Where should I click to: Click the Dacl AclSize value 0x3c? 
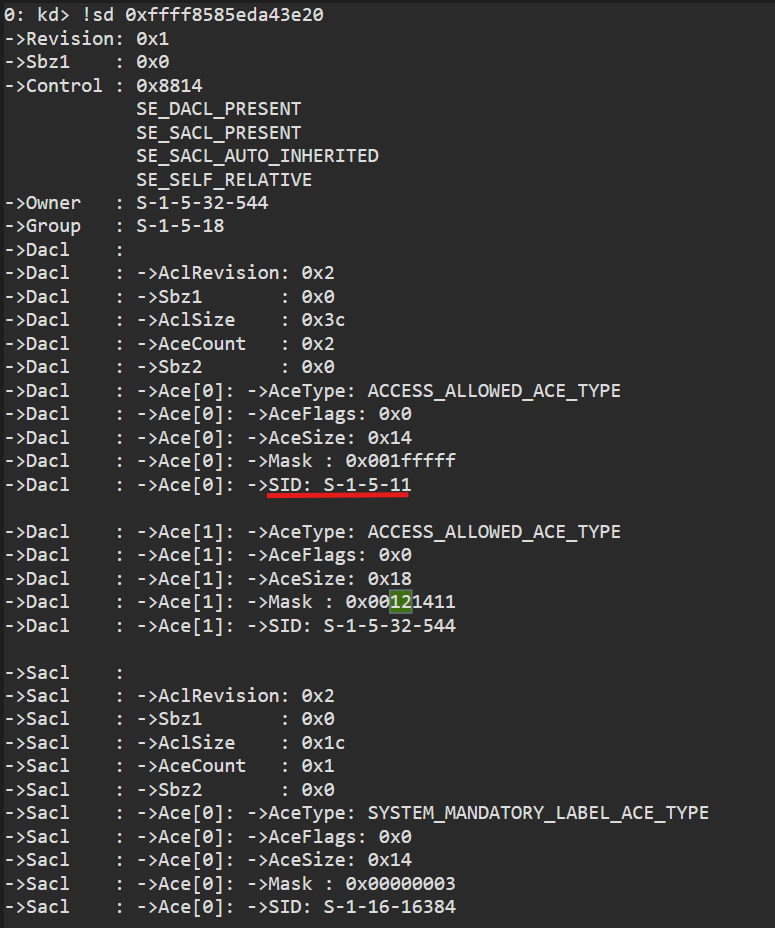point(323,320)
